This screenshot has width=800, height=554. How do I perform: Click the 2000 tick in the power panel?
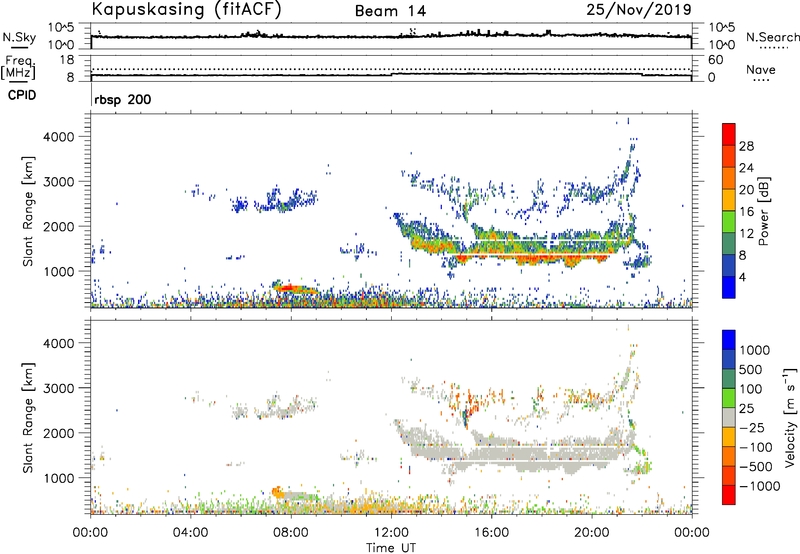(58, 226)
